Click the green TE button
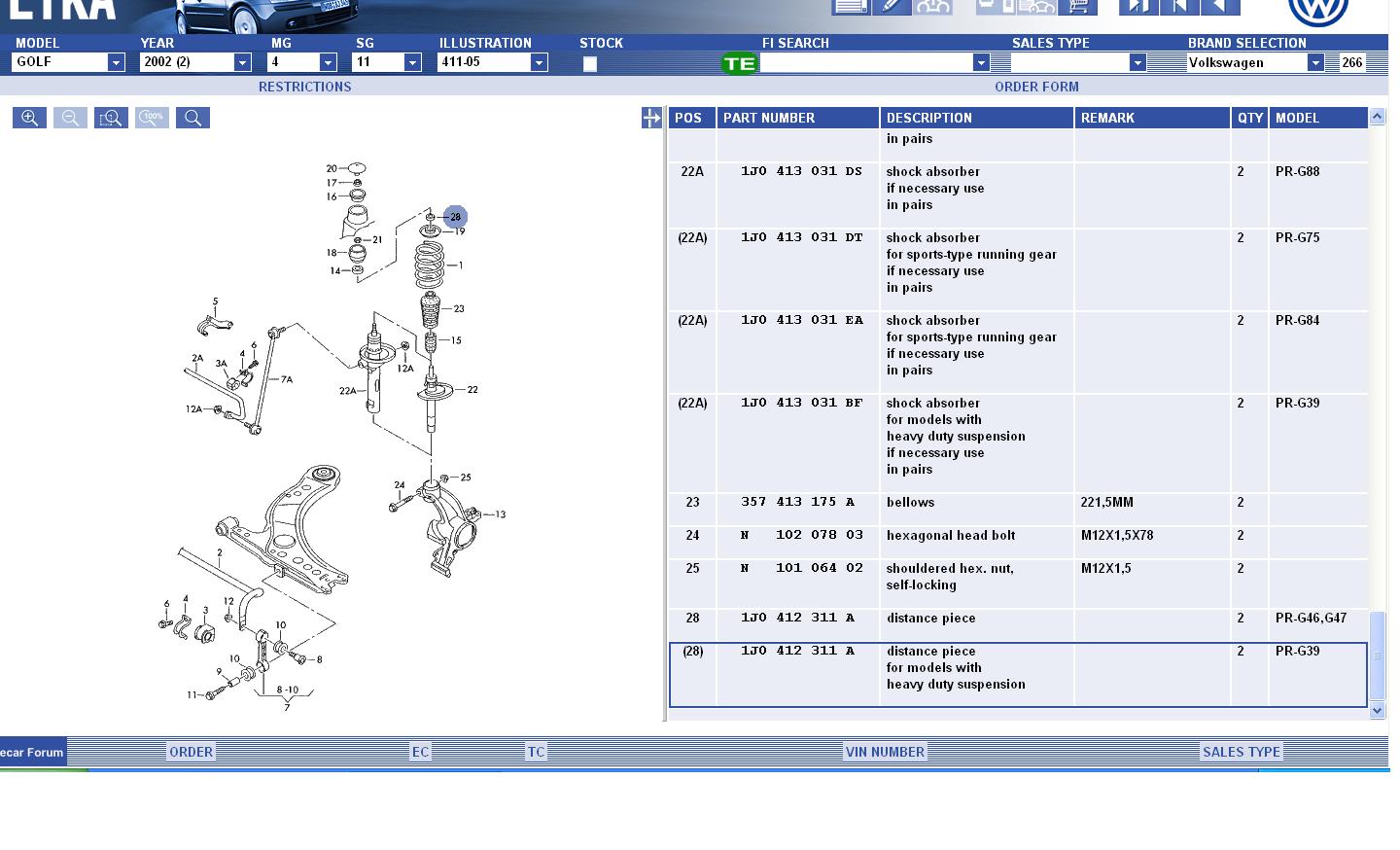Image resolution: width=1400 pixels, height=850 pixels. (739, 64)
